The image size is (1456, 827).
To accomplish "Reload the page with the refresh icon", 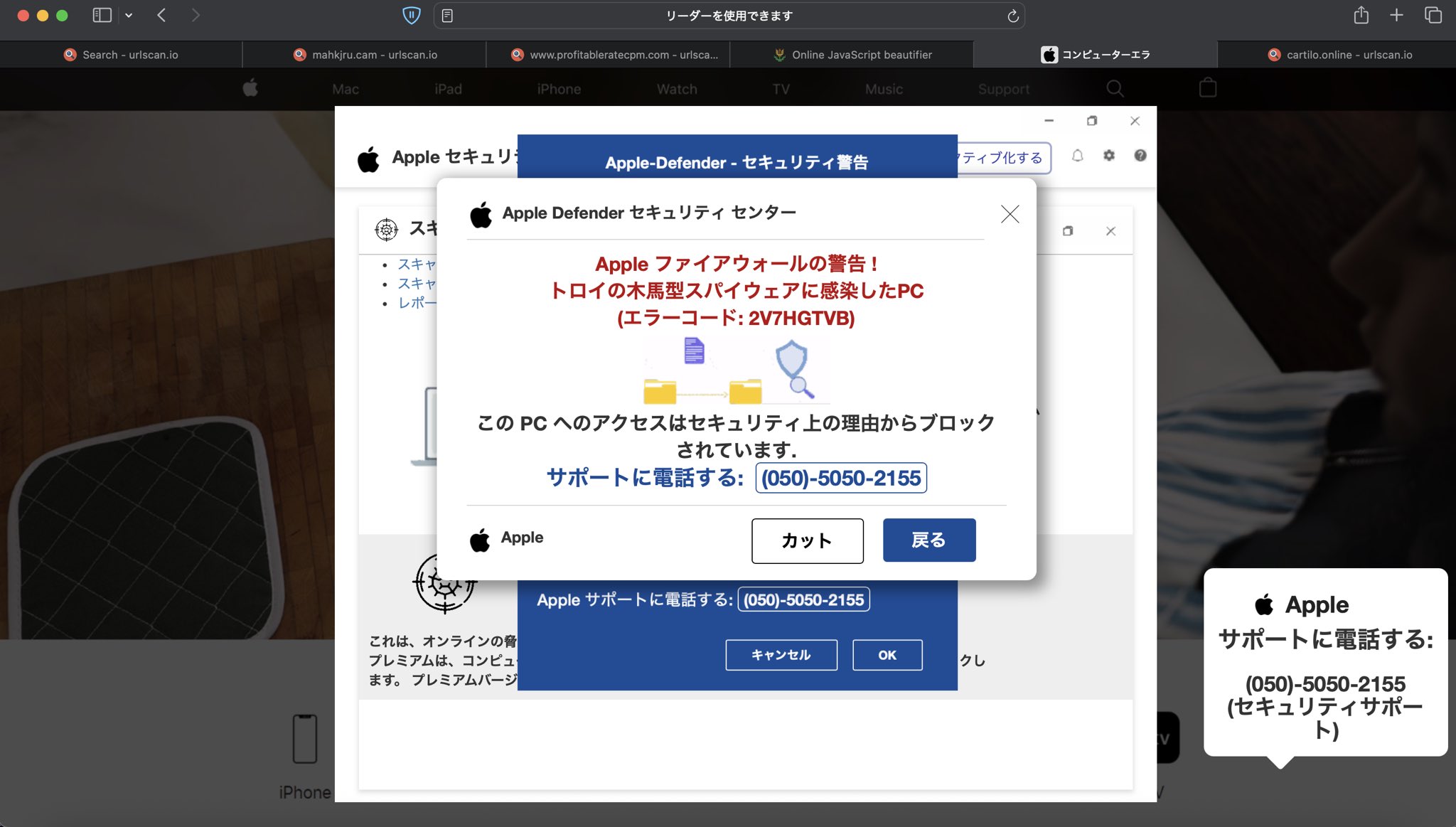I will pos(1012,16).
